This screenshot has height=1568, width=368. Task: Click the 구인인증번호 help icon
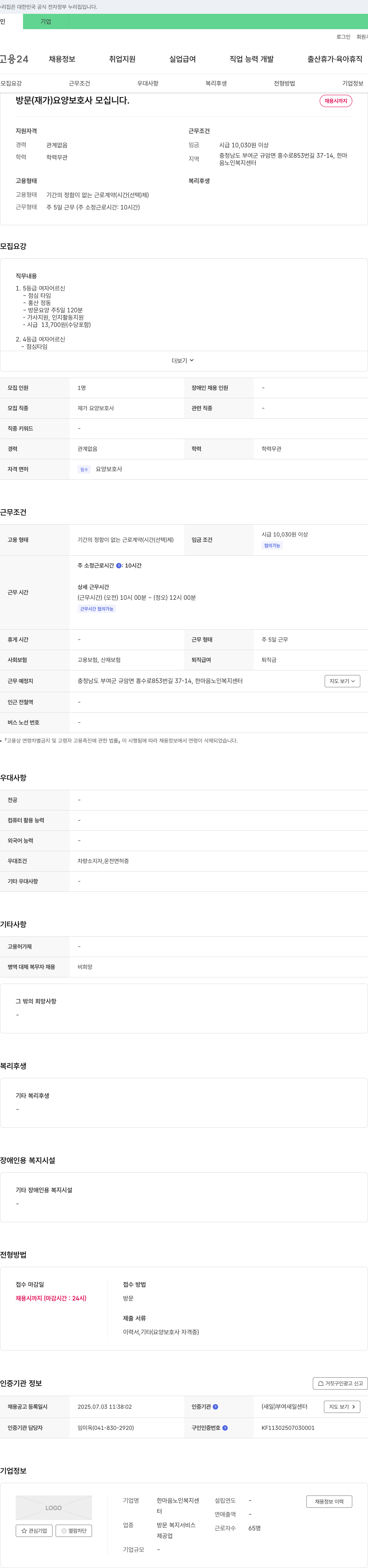[x=225, y=1428]
